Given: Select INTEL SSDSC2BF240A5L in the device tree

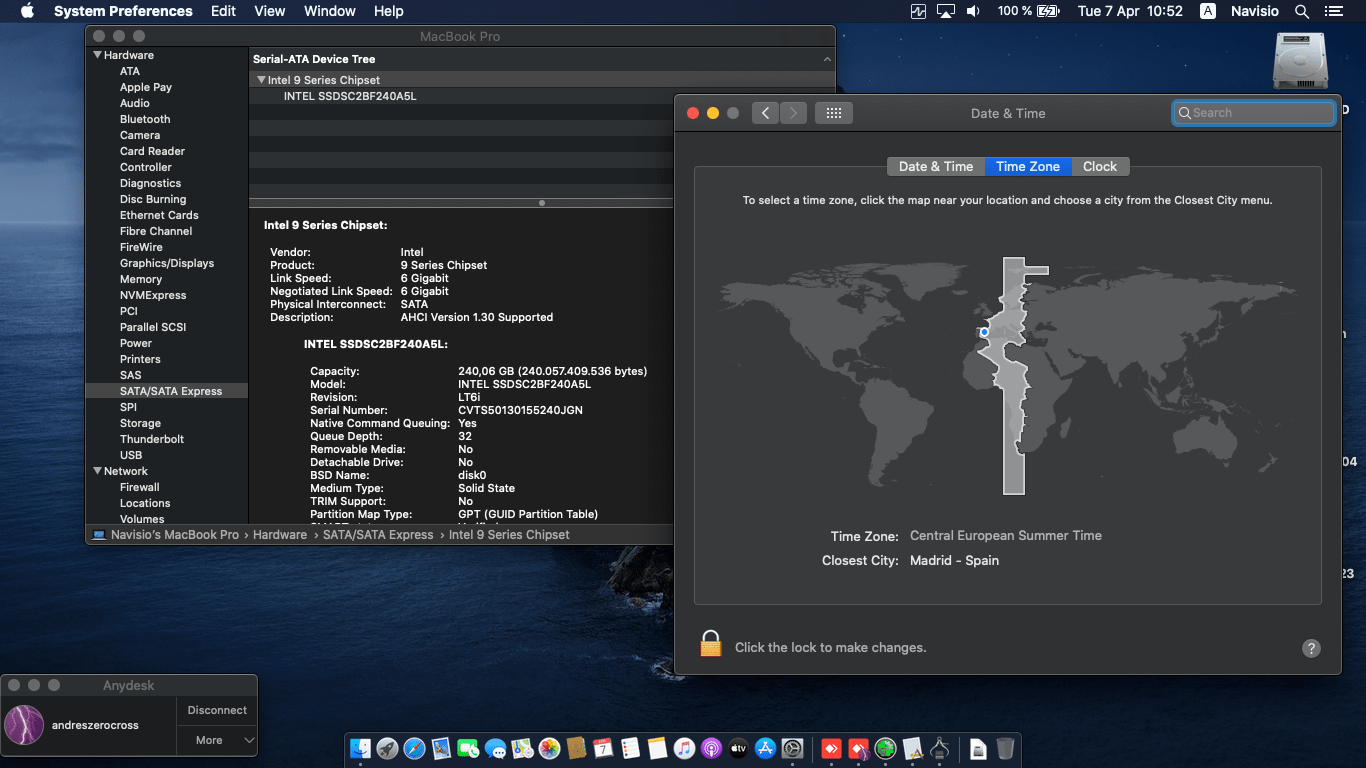Looking at the screenshot, I should pos(350,96).
